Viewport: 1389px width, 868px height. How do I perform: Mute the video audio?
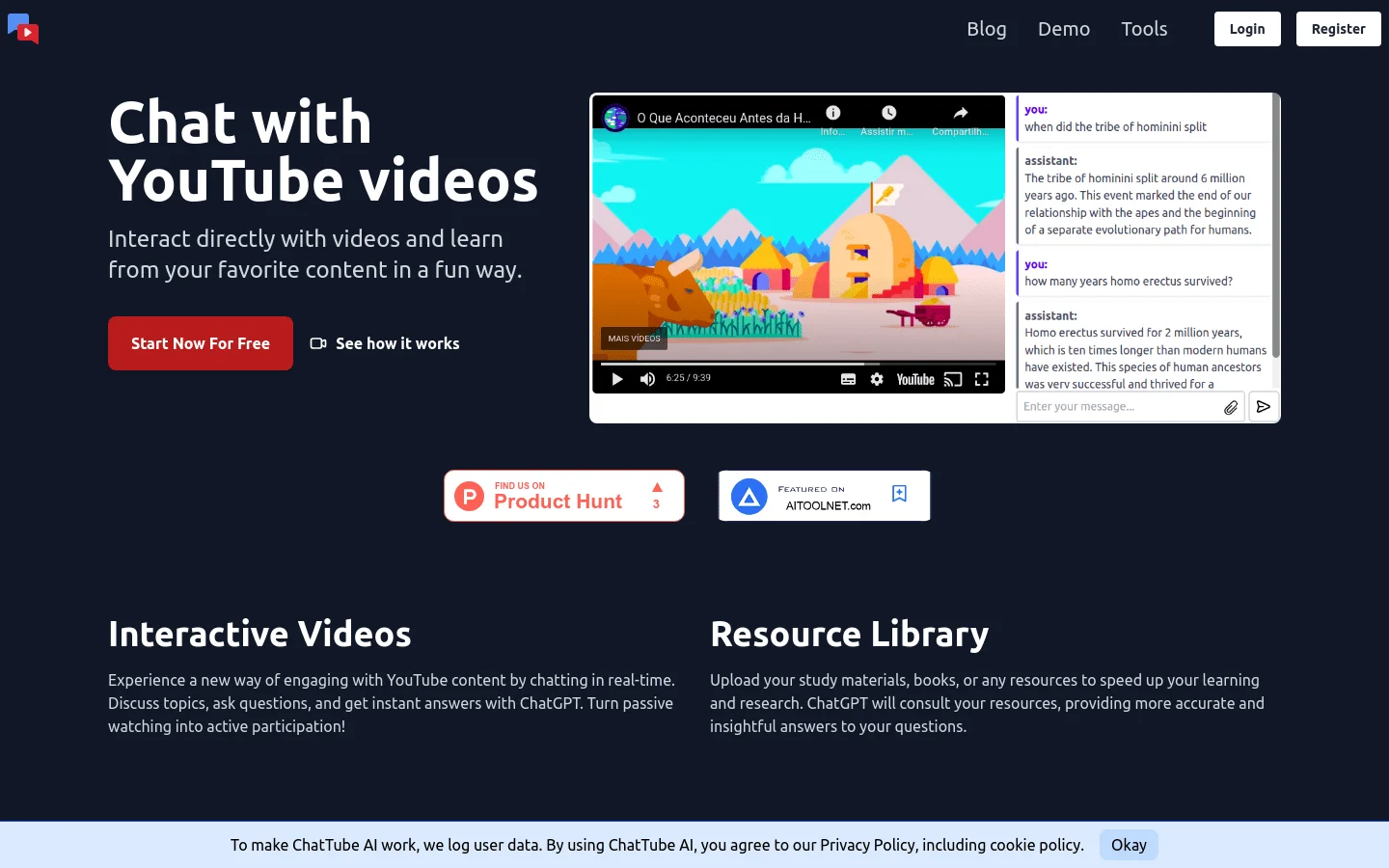point(647,378)
